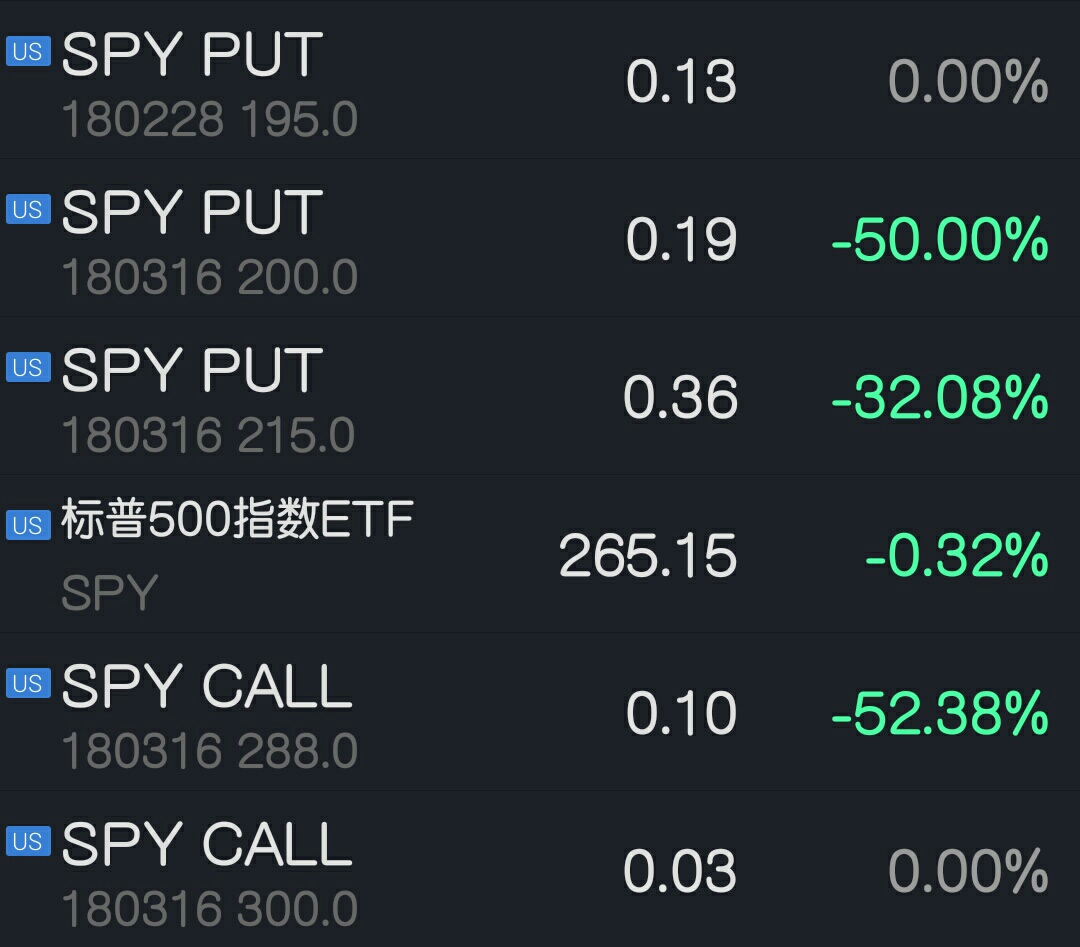Click the SPY ticker symbol under ETF name
This screenshot has height=947, width=1080.
(x=110, y=592)
